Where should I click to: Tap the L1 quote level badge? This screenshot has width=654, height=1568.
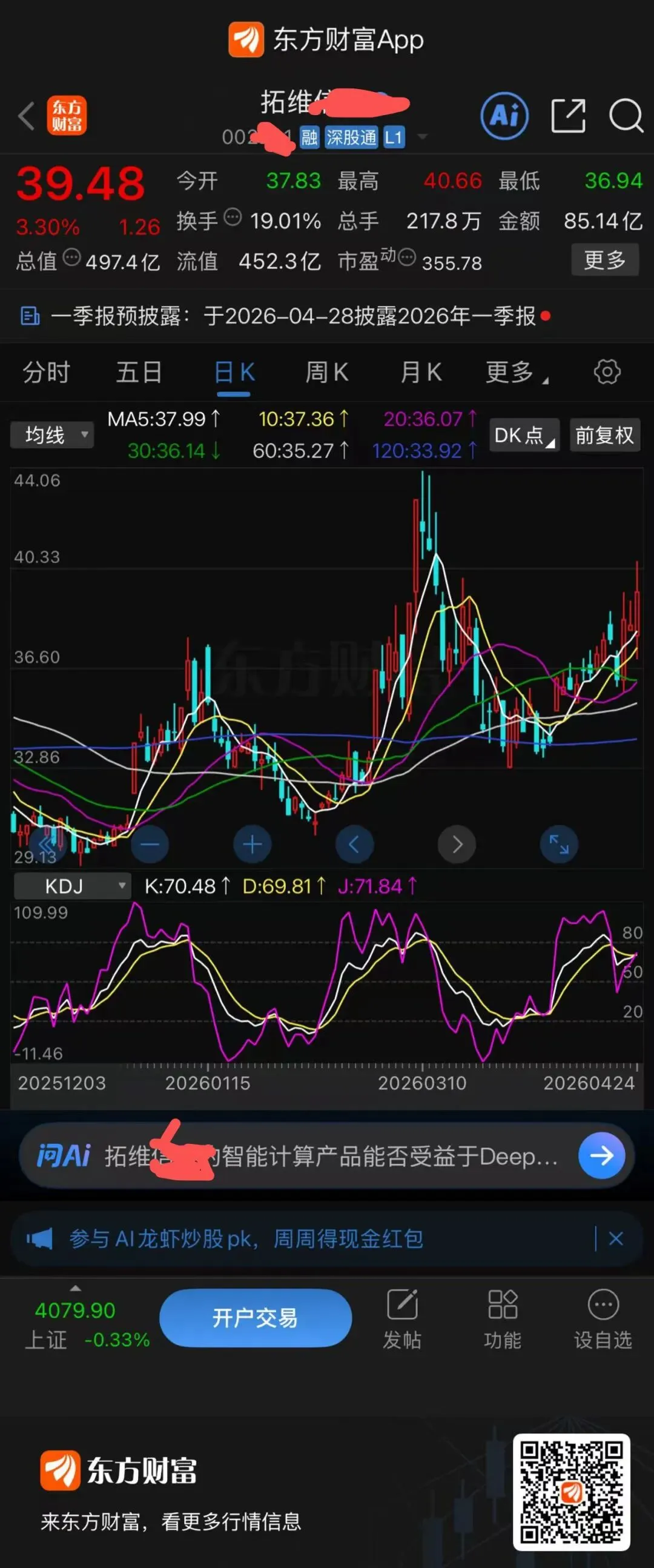(393, 138)
